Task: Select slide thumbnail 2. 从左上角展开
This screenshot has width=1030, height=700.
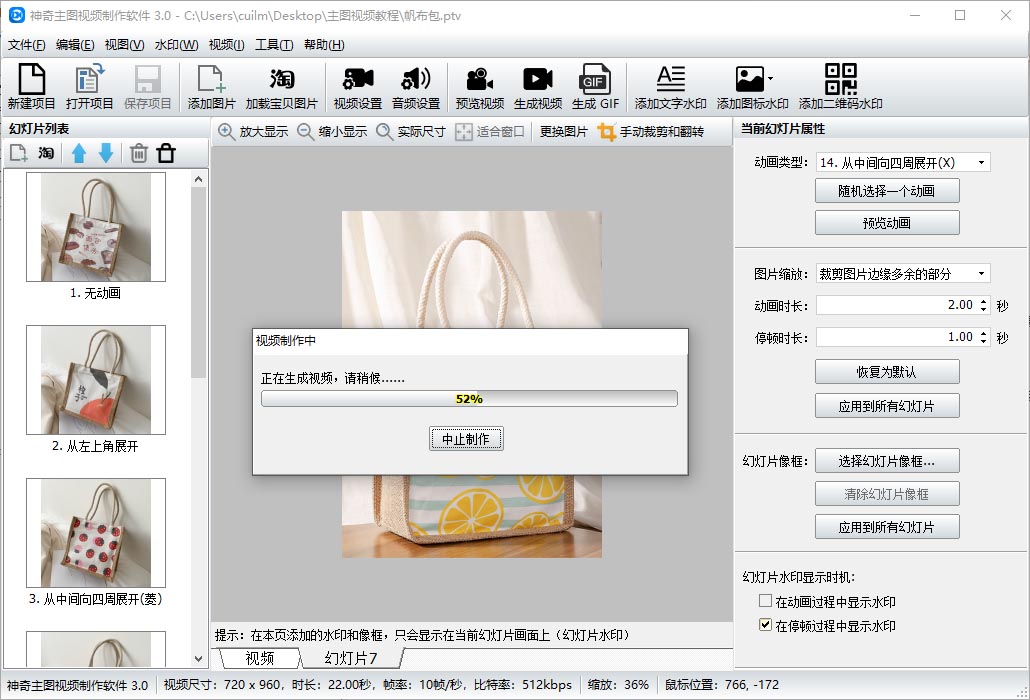Action: 96,380
